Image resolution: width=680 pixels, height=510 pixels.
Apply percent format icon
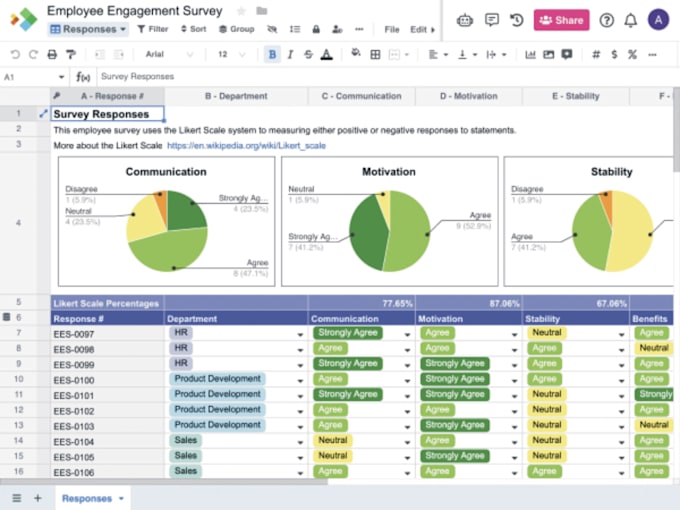click(632, 54)
